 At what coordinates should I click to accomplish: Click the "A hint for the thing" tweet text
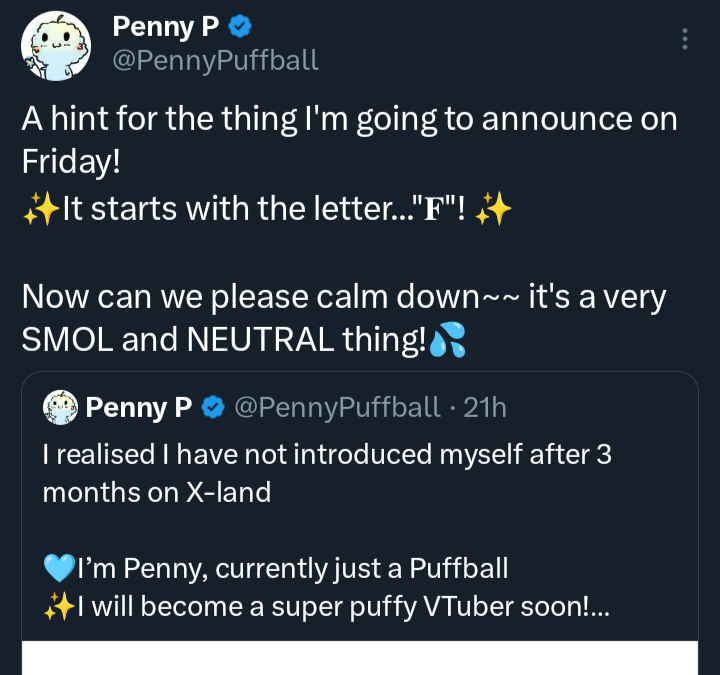[349, 120]
